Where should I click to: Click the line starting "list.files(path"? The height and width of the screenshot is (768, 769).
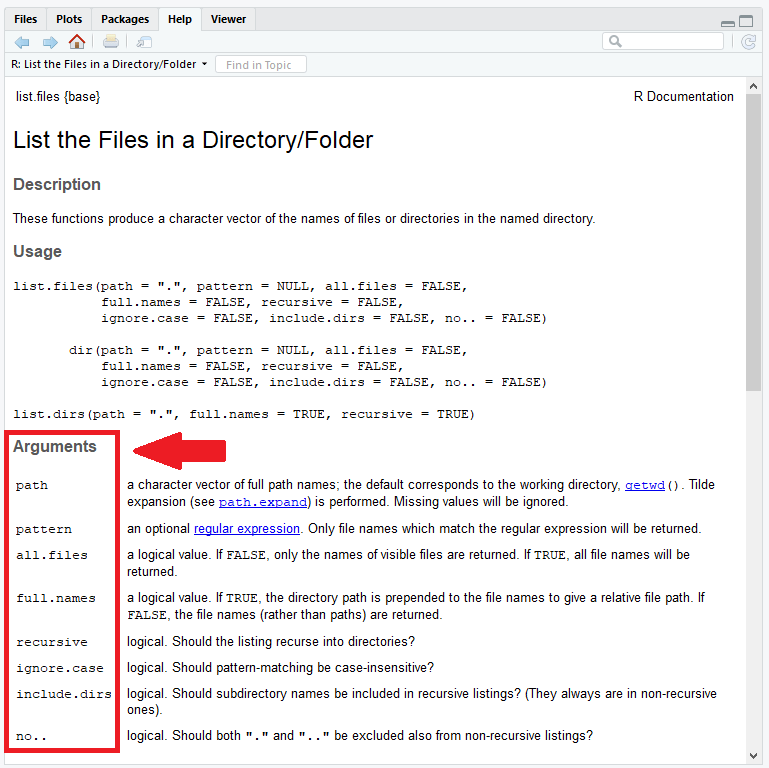point(240,286)
